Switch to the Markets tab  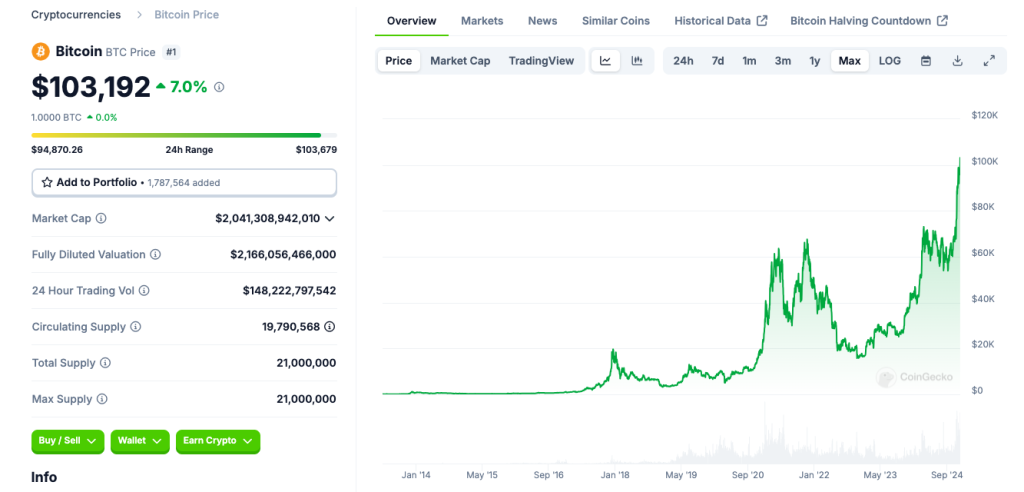click(482, 21)
